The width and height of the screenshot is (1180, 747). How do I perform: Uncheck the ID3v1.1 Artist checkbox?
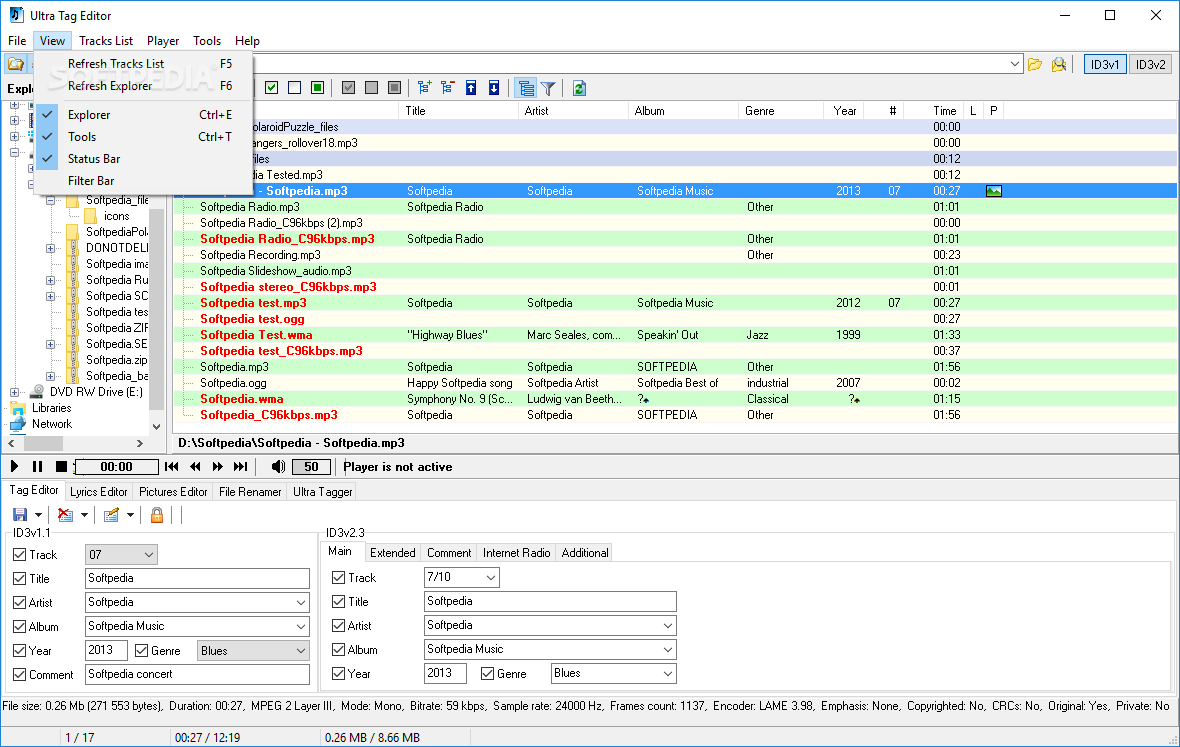point(20,603)
